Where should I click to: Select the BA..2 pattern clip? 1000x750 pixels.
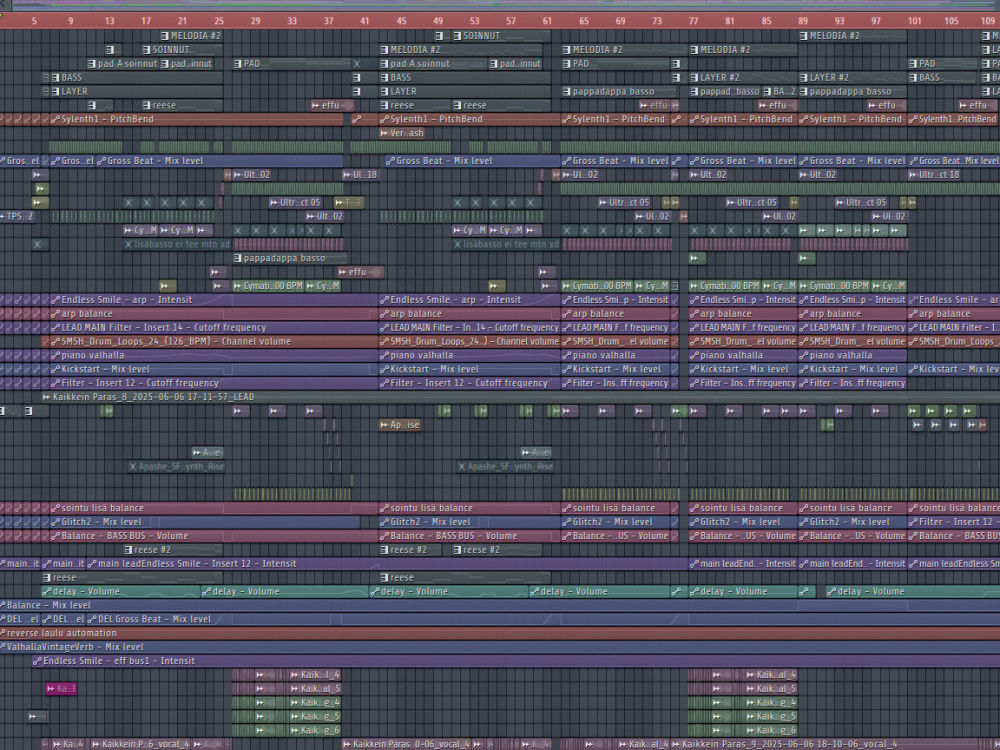tap(780, 92)
